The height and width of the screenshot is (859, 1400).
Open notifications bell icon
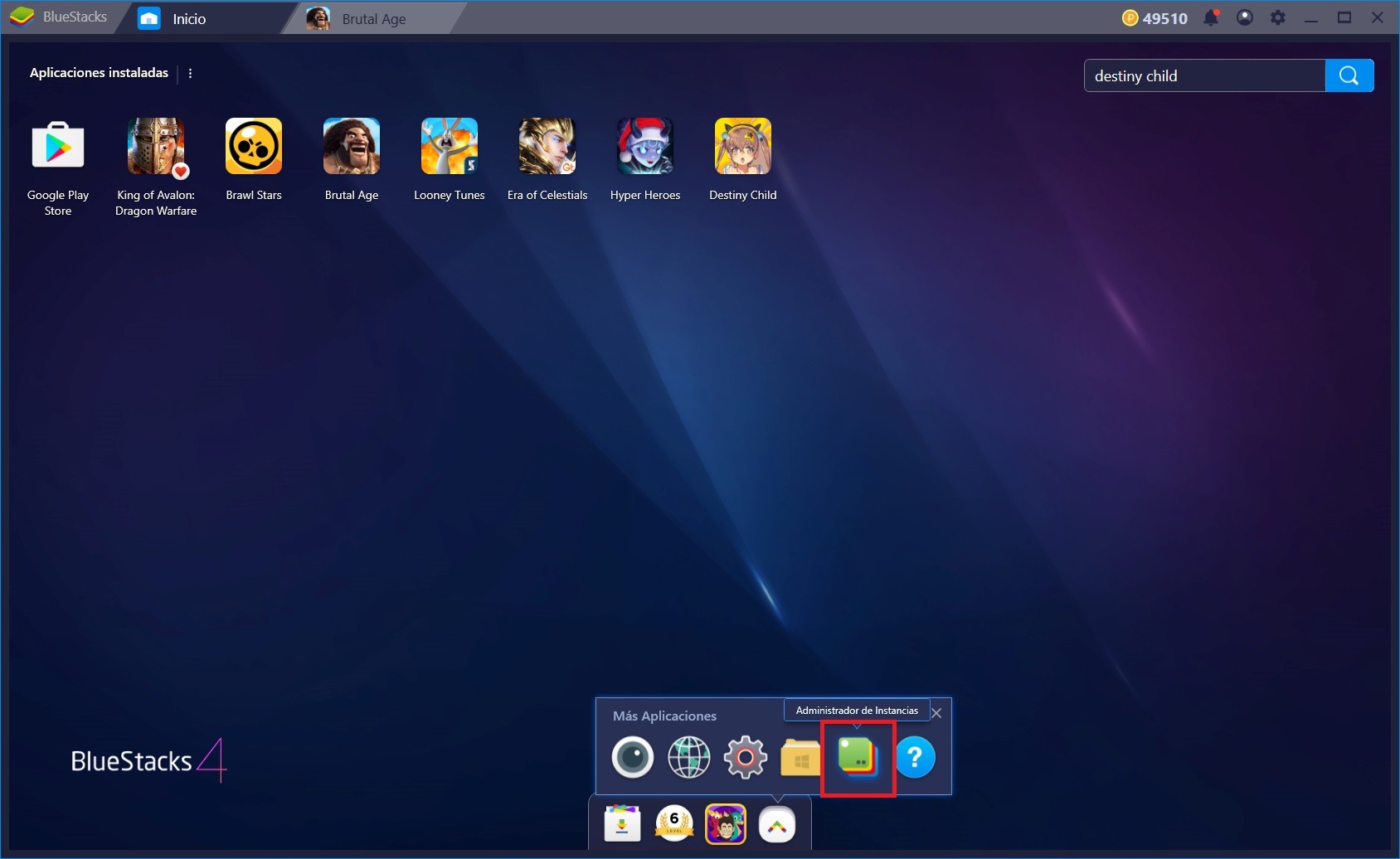point(1212,17)
